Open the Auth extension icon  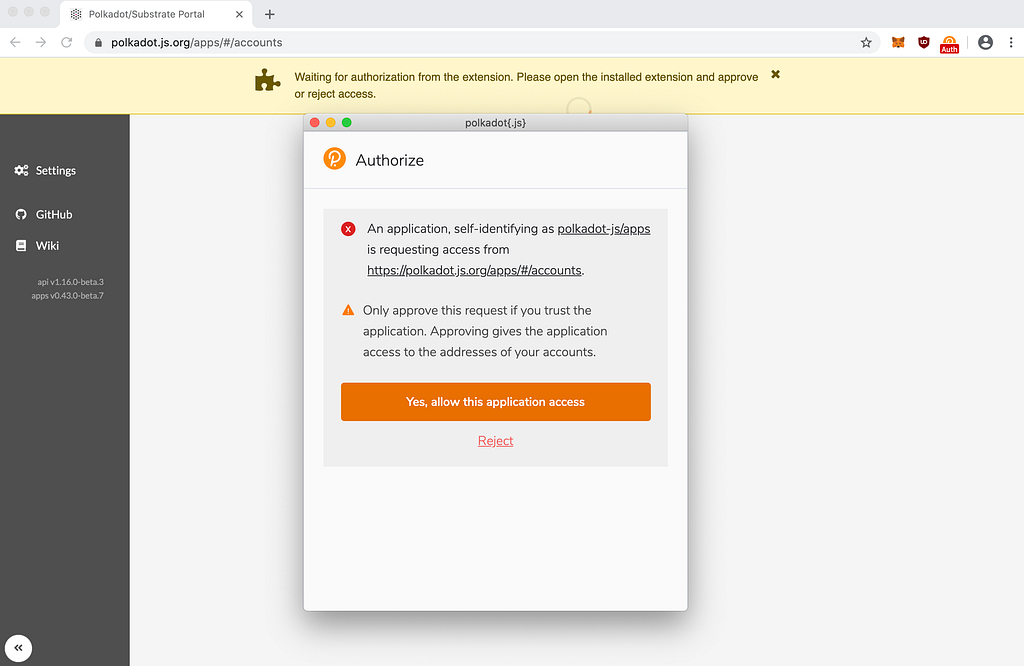point(950,44)
